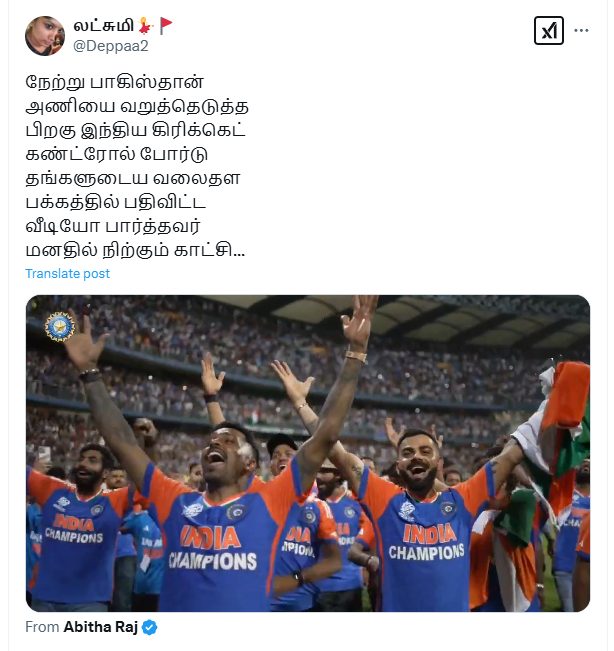The width and height of the screenshot is (614, 651).
Task: Open the Abitha Raj source account
Action: pos(100,627)
